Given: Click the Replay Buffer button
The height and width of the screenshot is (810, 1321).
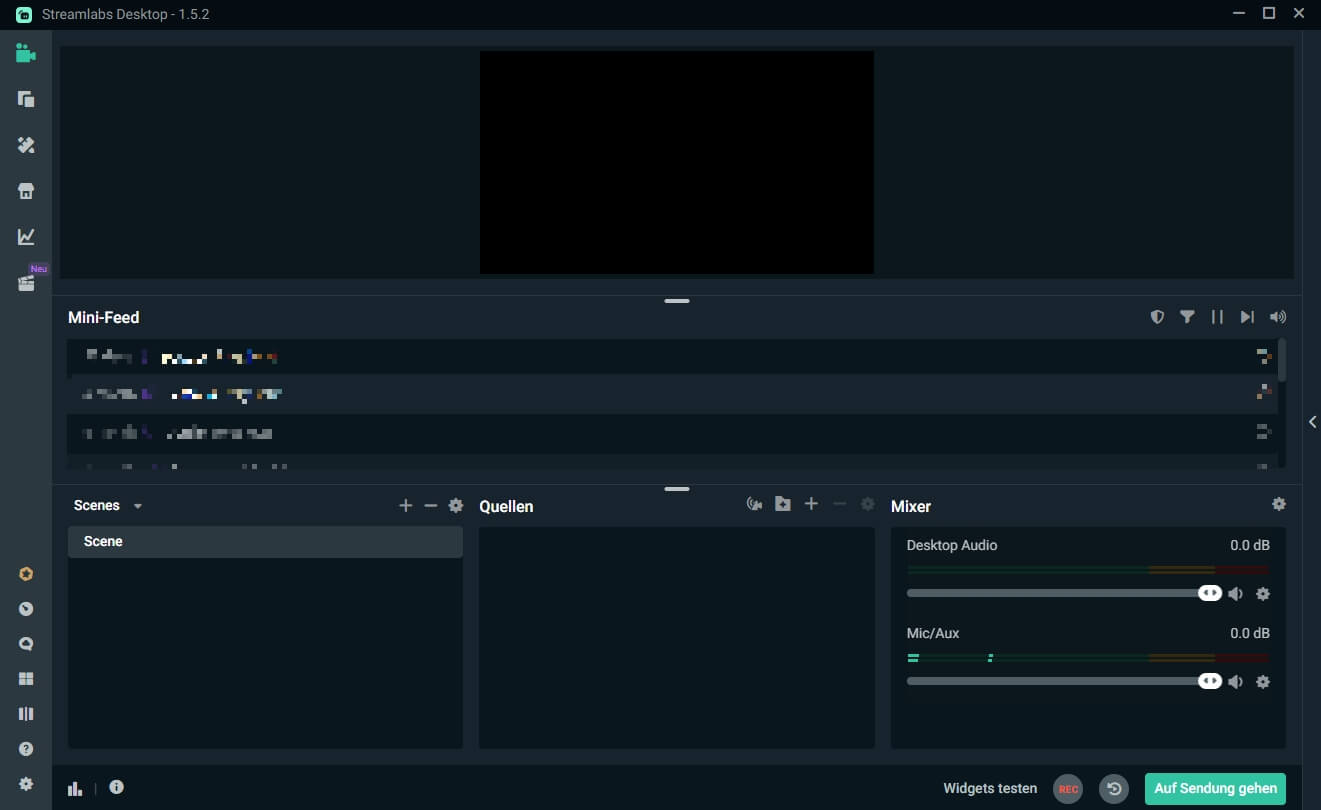Looking at the screenshot, I should tap(1113, 789).
